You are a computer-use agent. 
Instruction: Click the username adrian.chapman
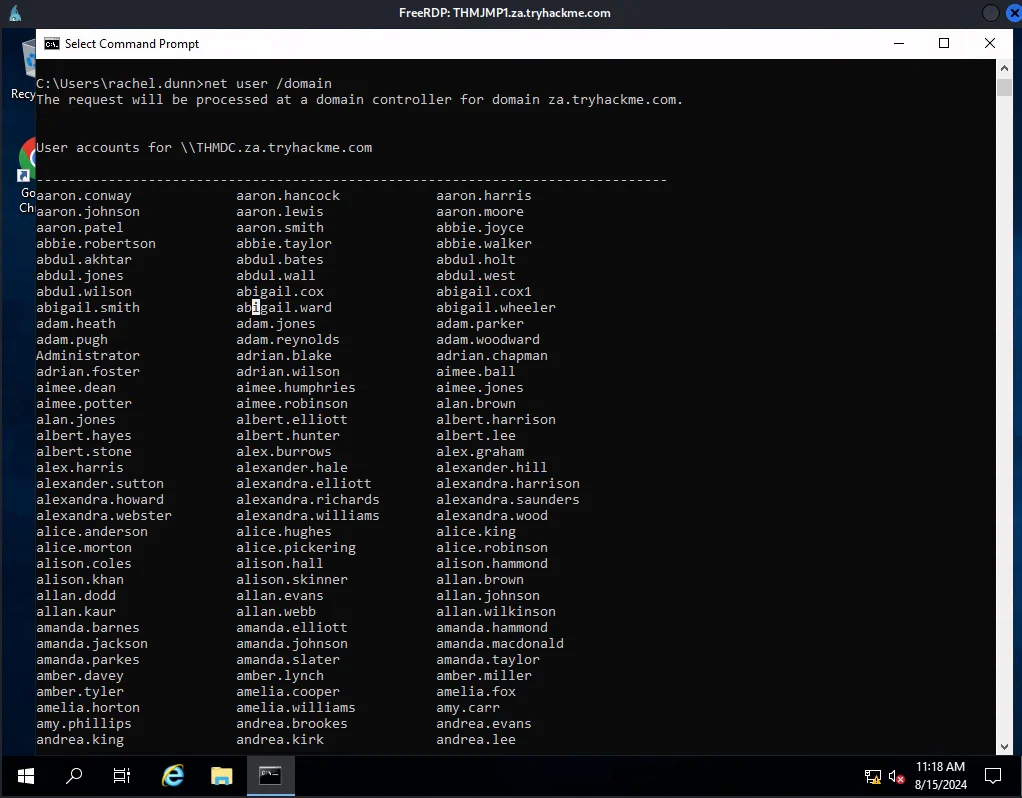[x=492, y=355]
